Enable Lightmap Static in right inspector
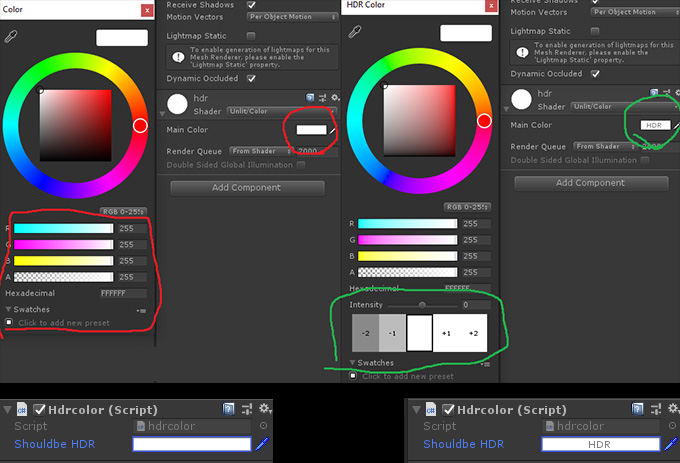The width and height of the screenshot is (680, 463). coord(595,31)
